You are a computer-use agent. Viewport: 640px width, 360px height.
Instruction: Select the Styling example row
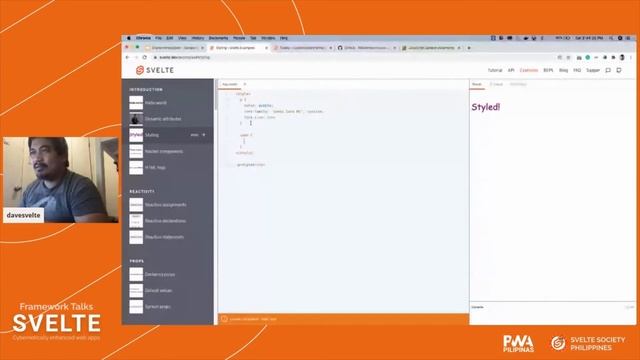168,135
